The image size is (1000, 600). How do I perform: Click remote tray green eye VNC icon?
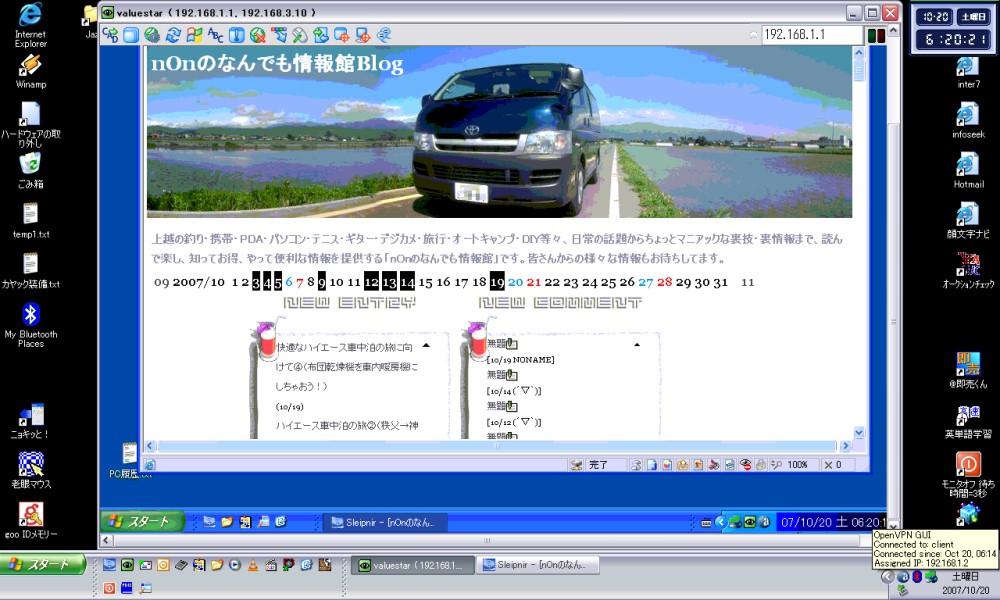click(x=750, y=522)
